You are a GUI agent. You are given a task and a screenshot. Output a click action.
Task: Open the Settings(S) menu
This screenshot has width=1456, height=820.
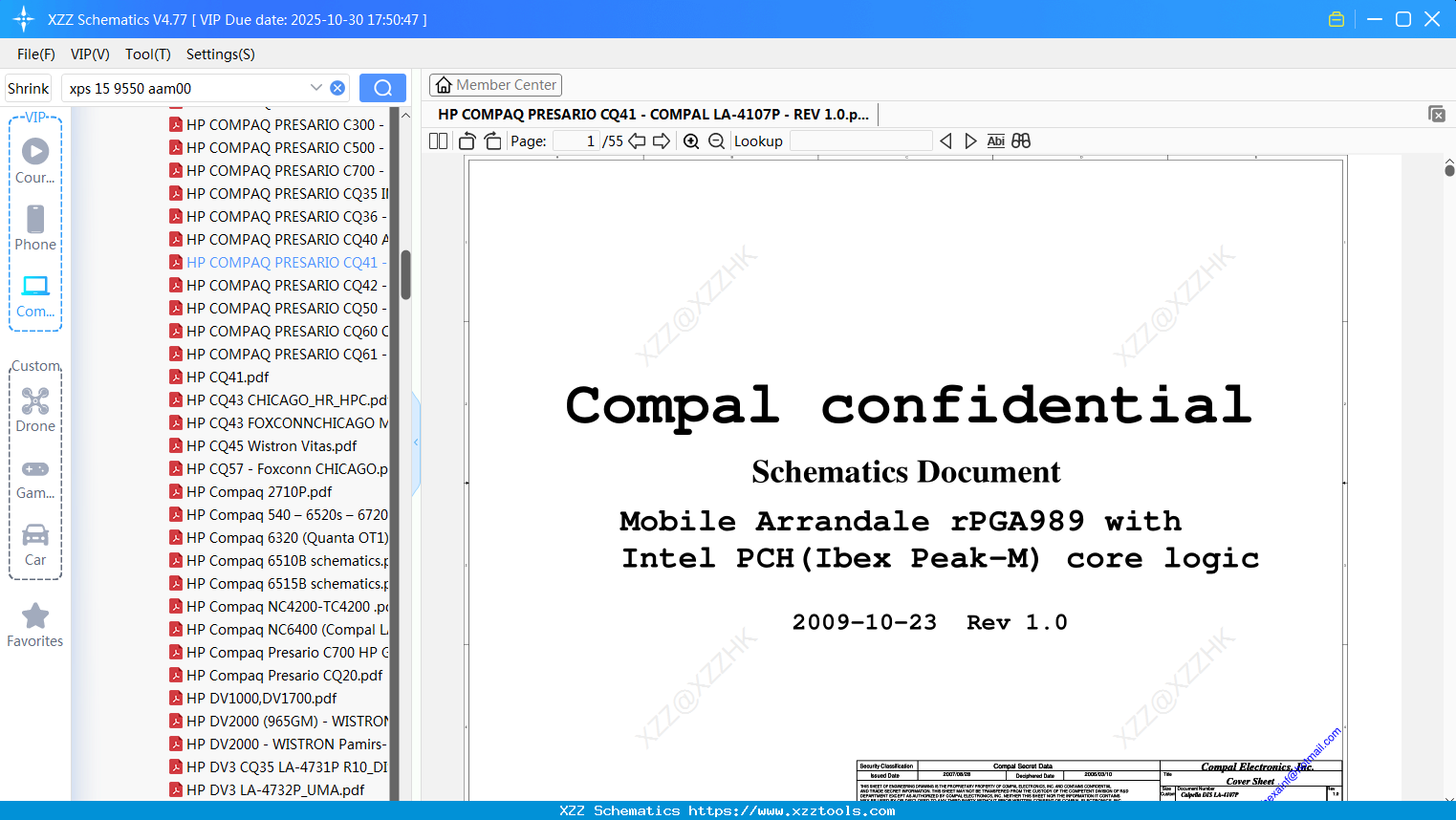221,54
